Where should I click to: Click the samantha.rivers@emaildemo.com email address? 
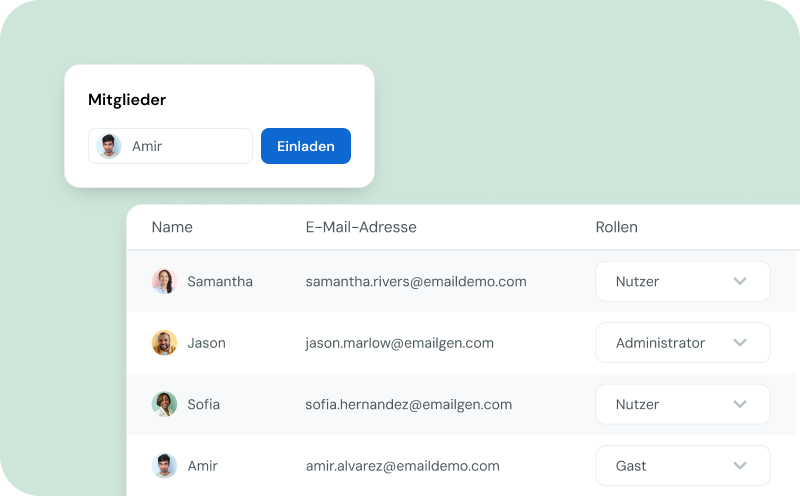[416, 282]
